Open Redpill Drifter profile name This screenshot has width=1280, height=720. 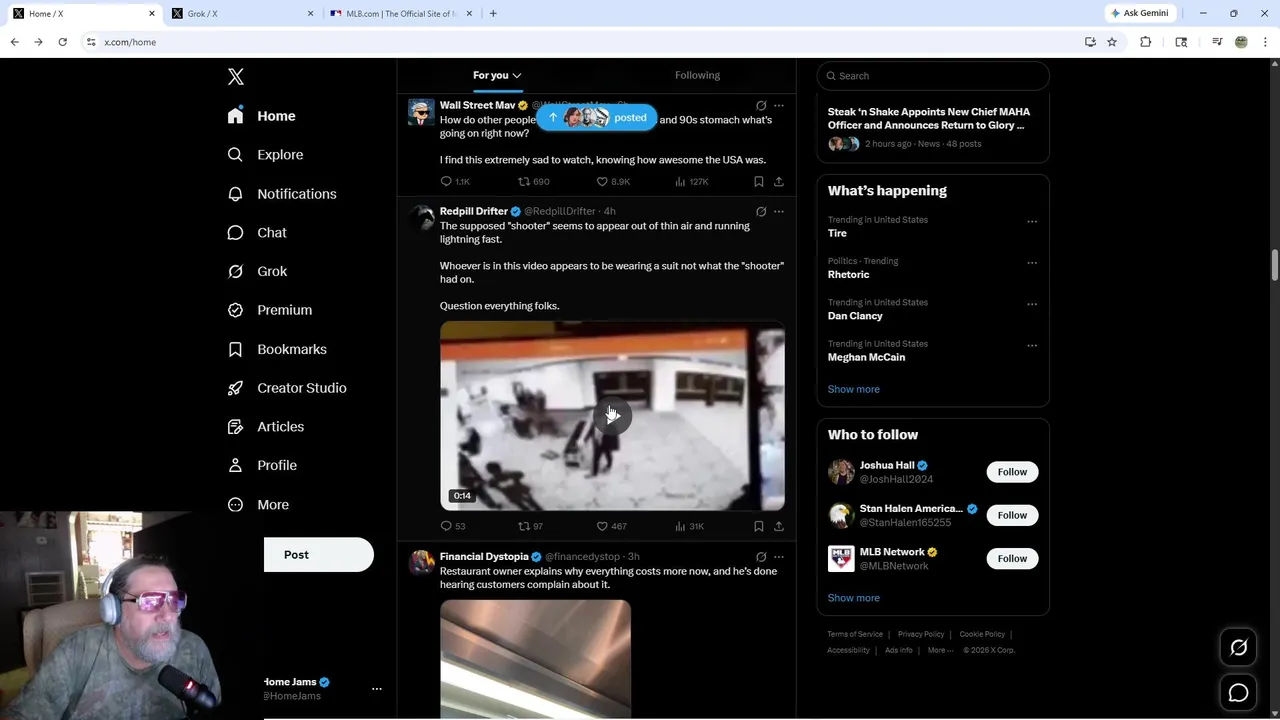pos(474,212)
